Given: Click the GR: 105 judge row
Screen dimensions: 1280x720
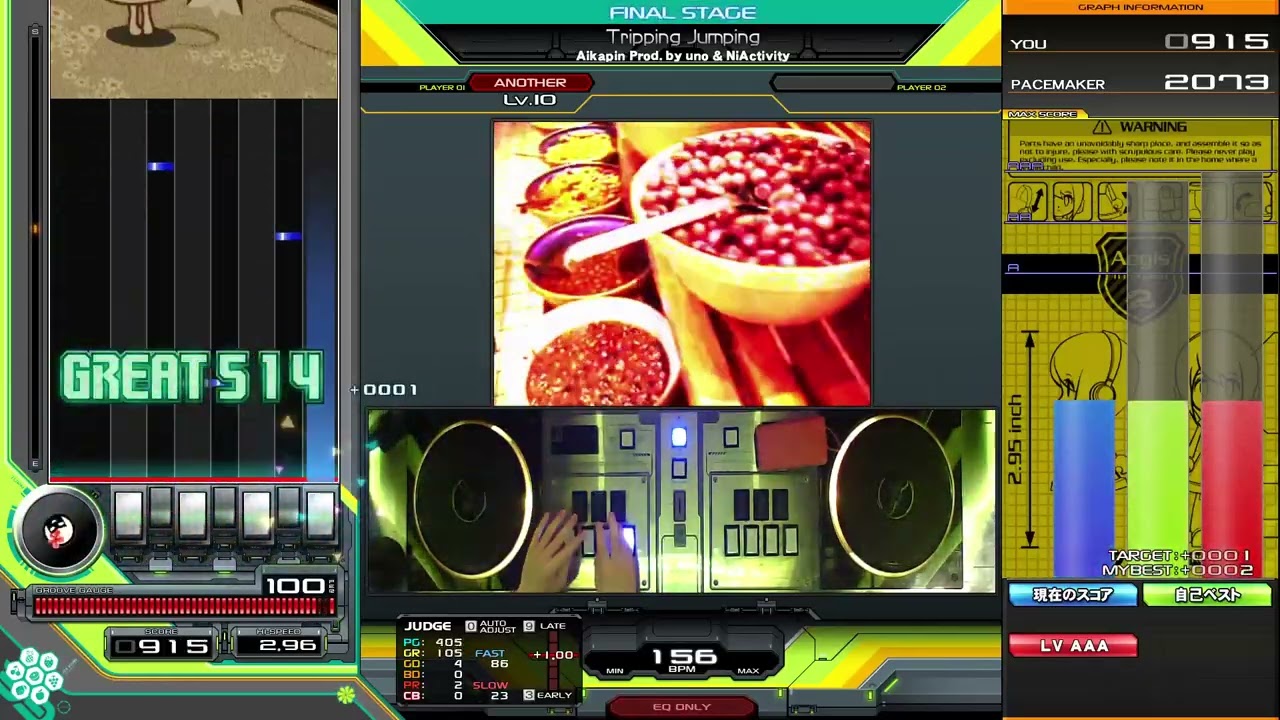Looking at the screenshot, I should coord(433,653).
